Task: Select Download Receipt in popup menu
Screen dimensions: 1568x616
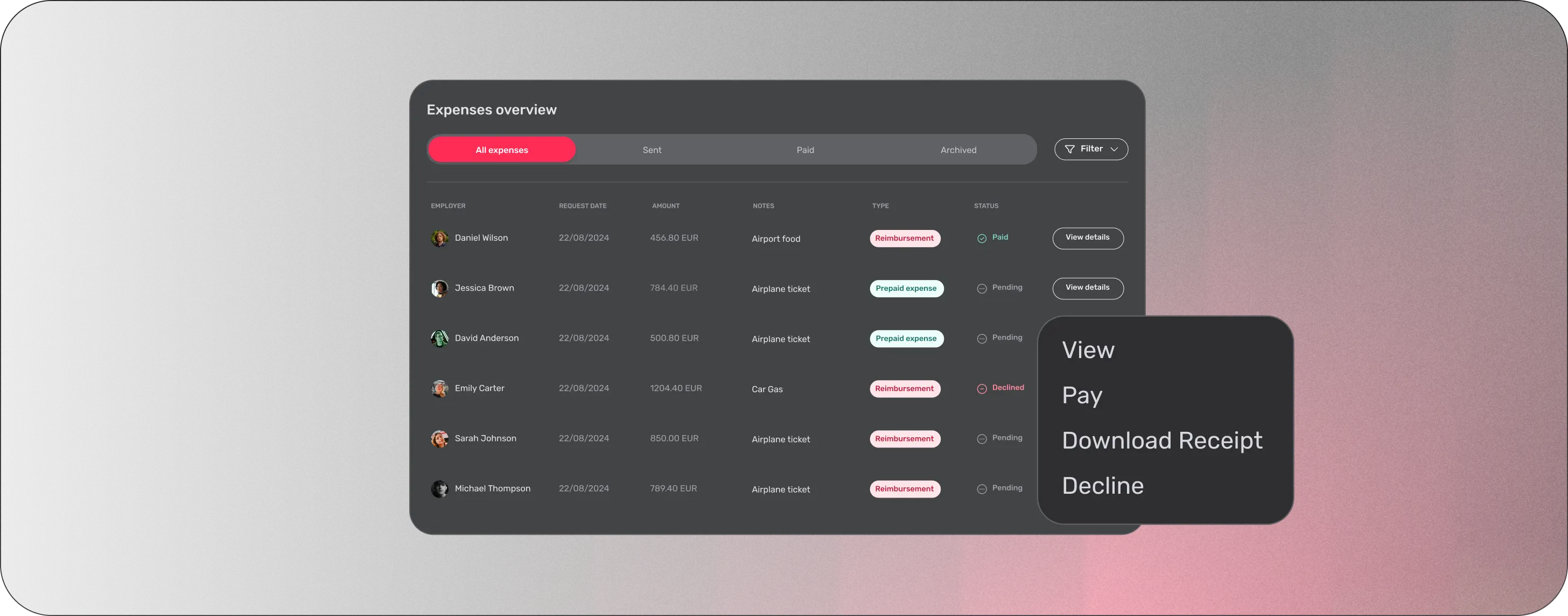Action: click(1161, 440)
